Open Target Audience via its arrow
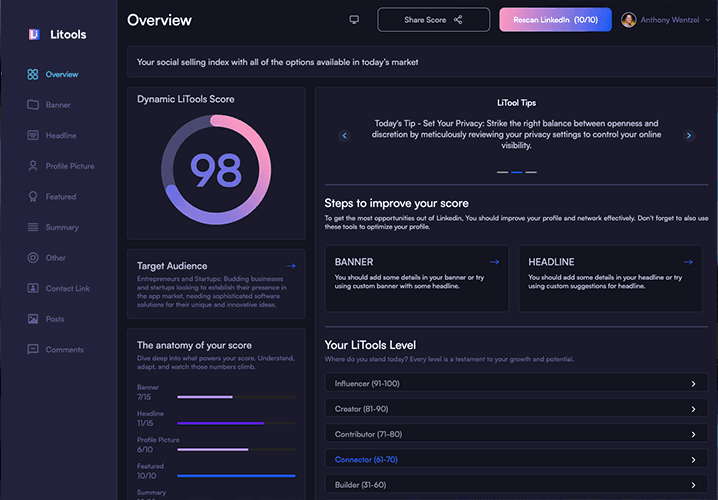The width and height of the screenshot is (718, 500). (x=291, y=266)
